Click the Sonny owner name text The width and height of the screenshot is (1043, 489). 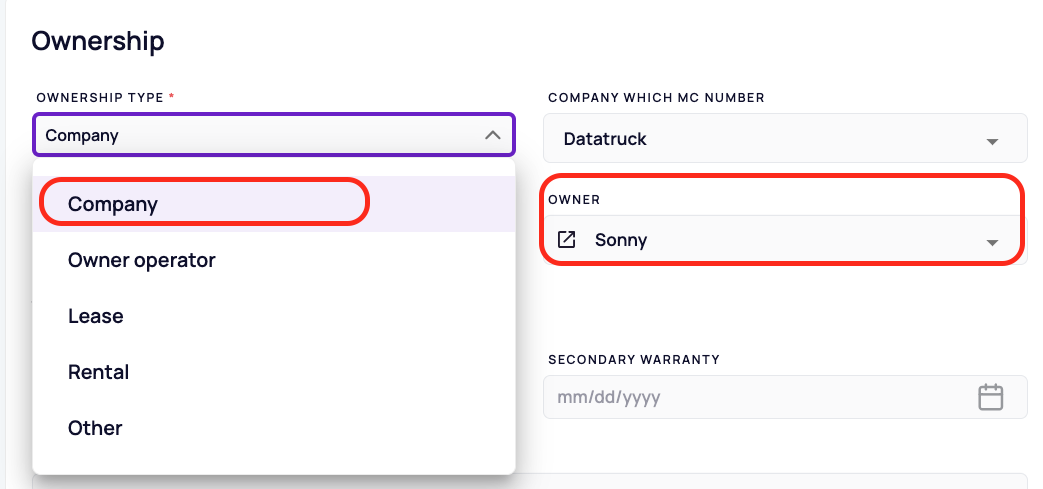(x=621, y=240)
